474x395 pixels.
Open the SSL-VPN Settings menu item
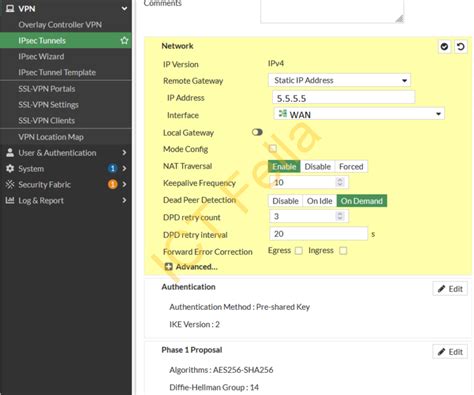tap(48, 105)
